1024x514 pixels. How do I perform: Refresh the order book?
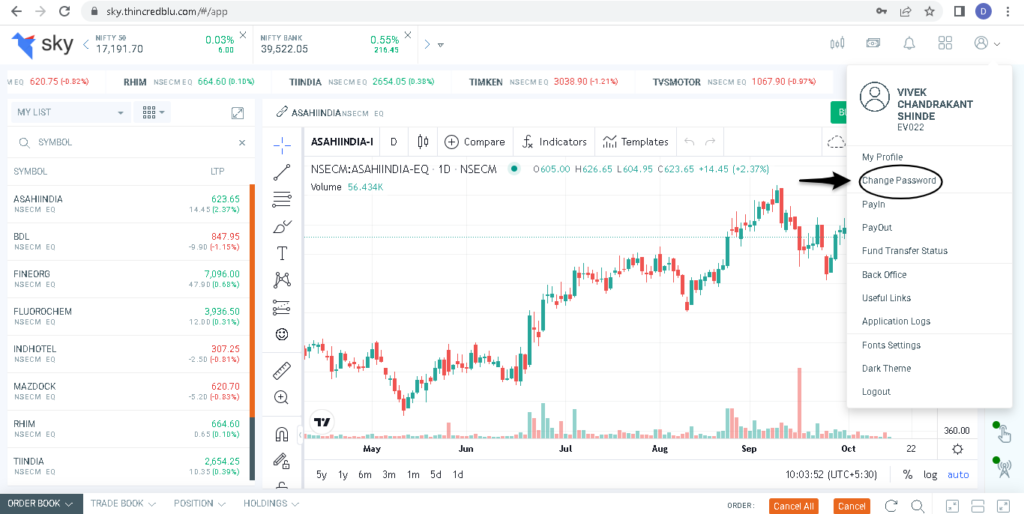click(891, 506)
